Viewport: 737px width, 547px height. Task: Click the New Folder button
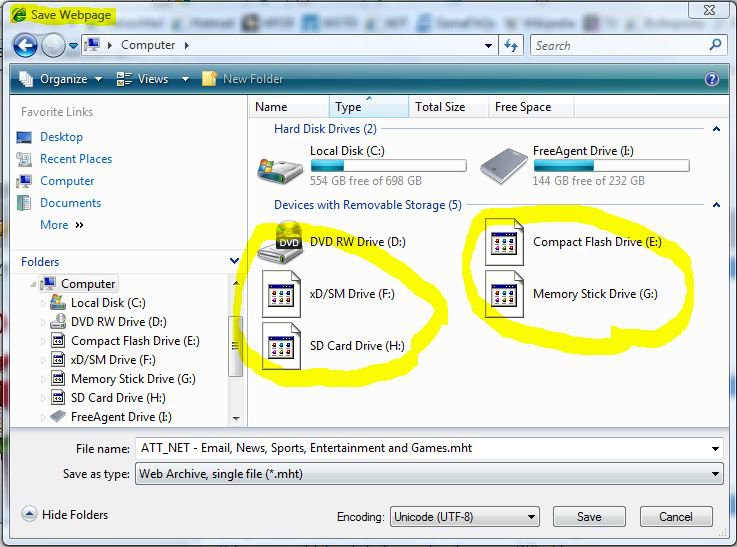point(243,79)
